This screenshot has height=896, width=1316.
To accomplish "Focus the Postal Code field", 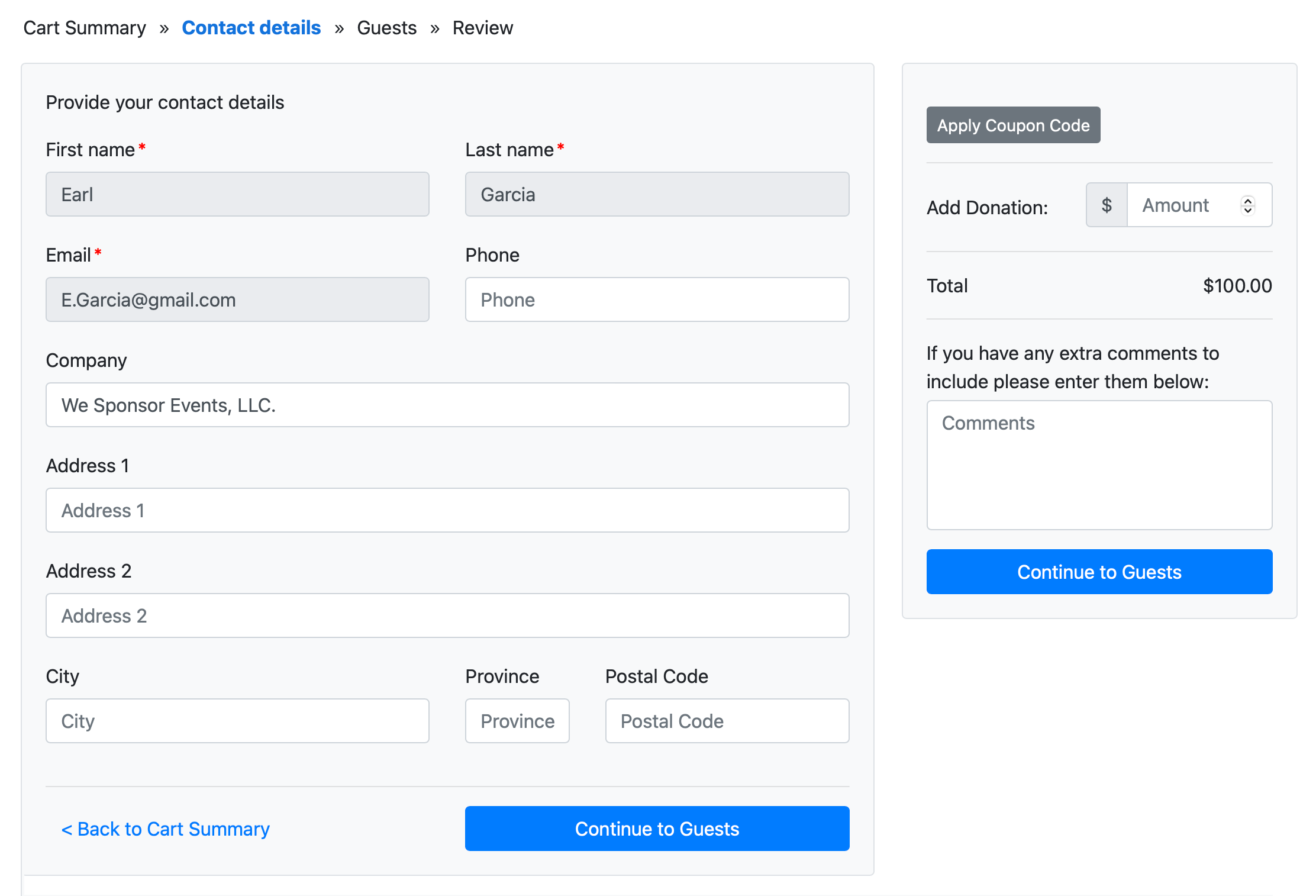I will click(727, 721).
